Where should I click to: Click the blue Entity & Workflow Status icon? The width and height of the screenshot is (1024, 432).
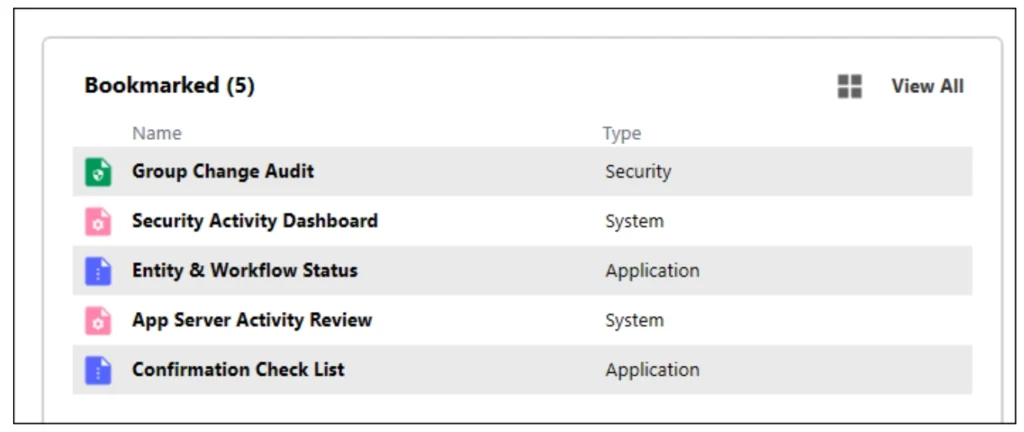(x=98, y=271)
